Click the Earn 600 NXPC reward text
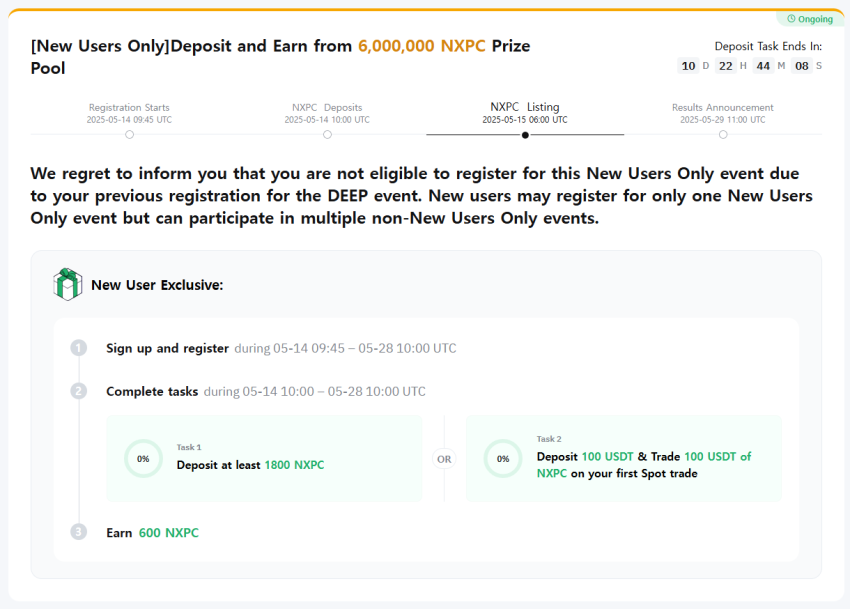This screenshot has width=850, height=609. click(x=149, y=533)
